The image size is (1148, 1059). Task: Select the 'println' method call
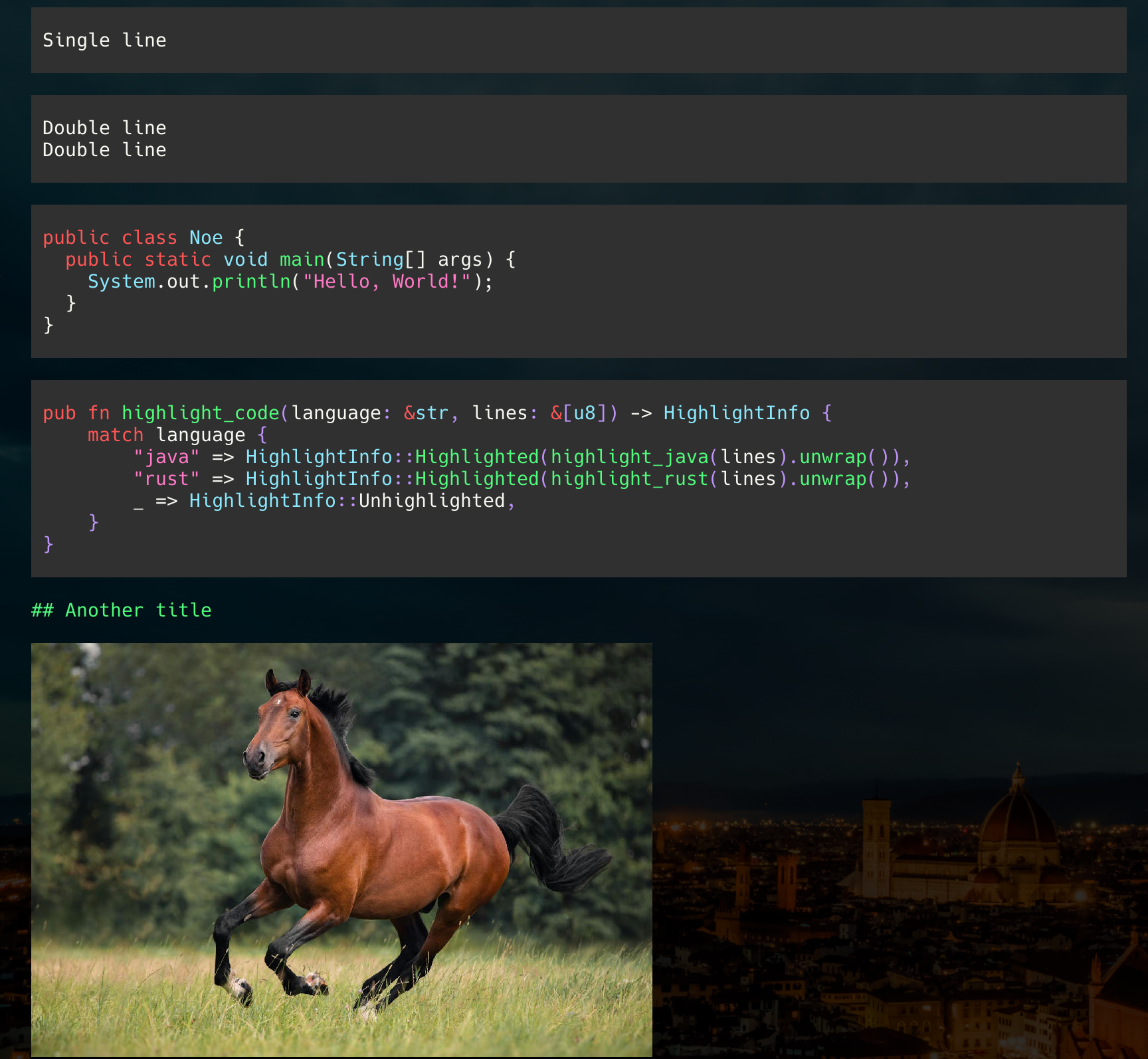coord(250,281)
